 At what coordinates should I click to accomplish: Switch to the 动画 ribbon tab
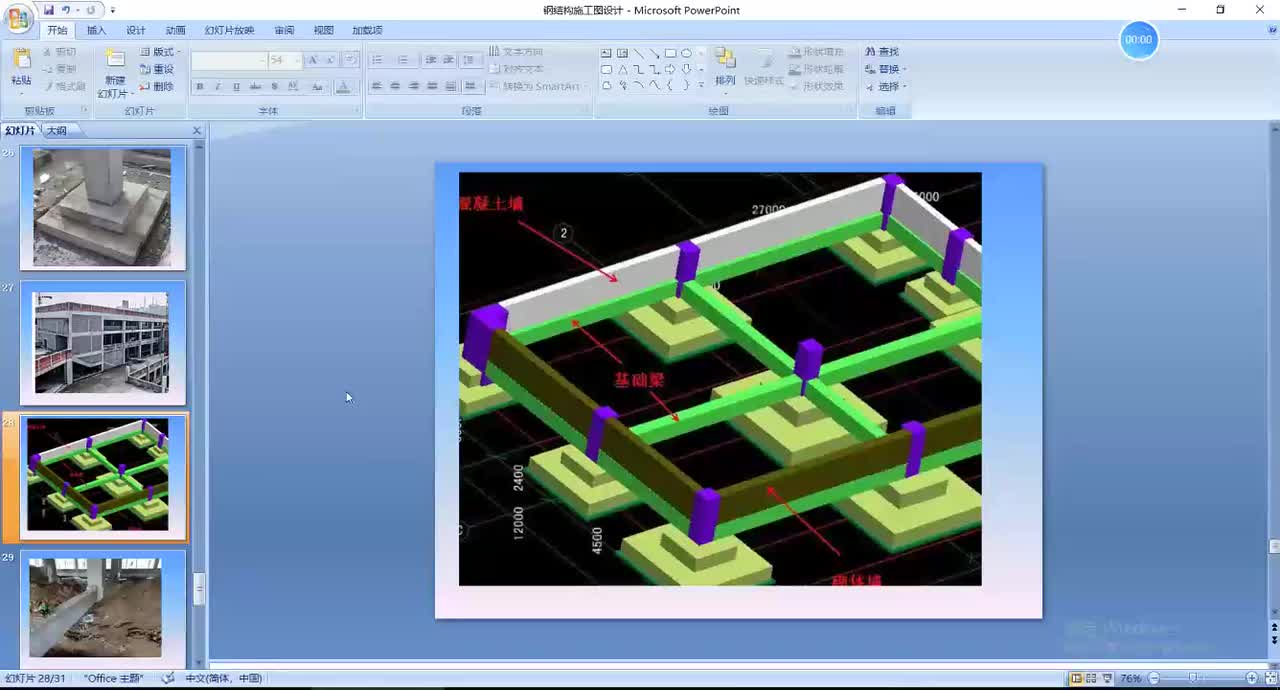[x=175, y=31]
